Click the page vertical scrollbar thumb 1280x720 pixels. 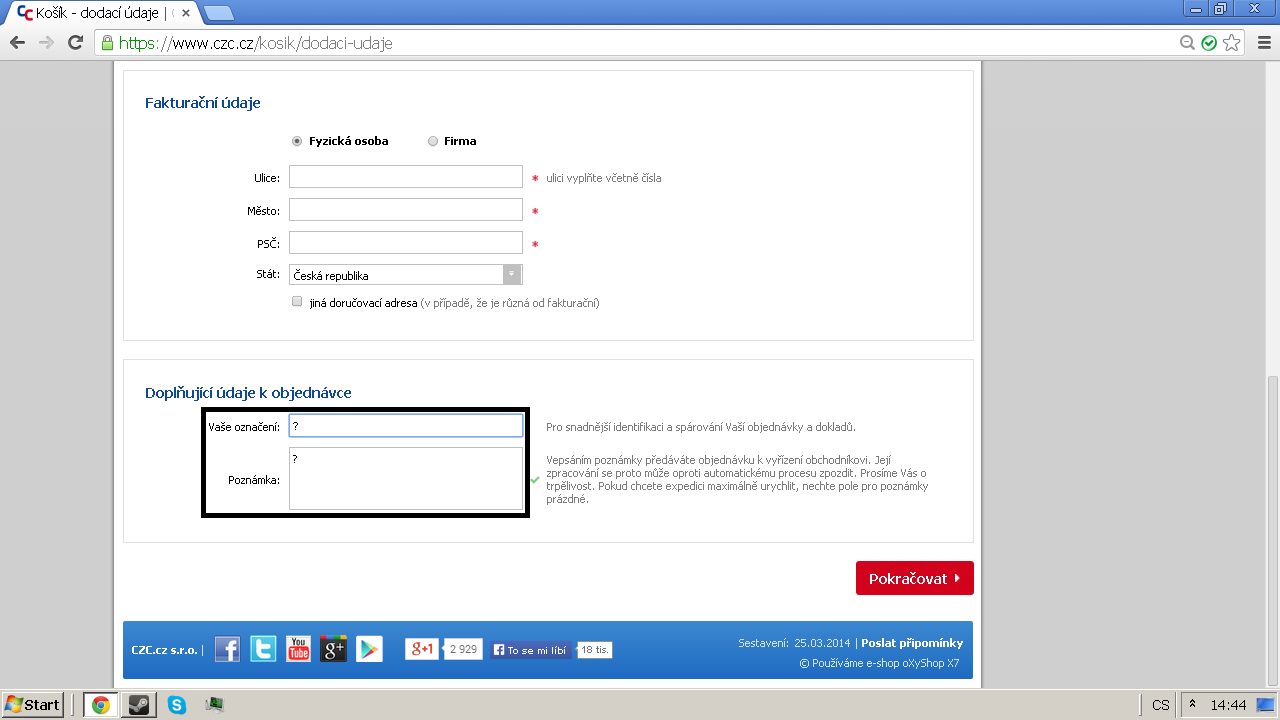1272,531
